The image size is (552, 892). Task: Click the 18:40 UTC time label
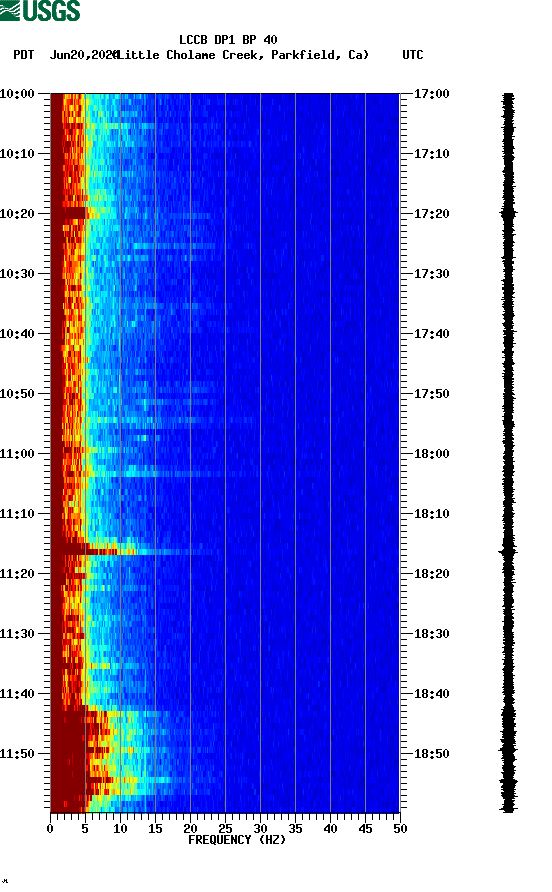point(431,693)
